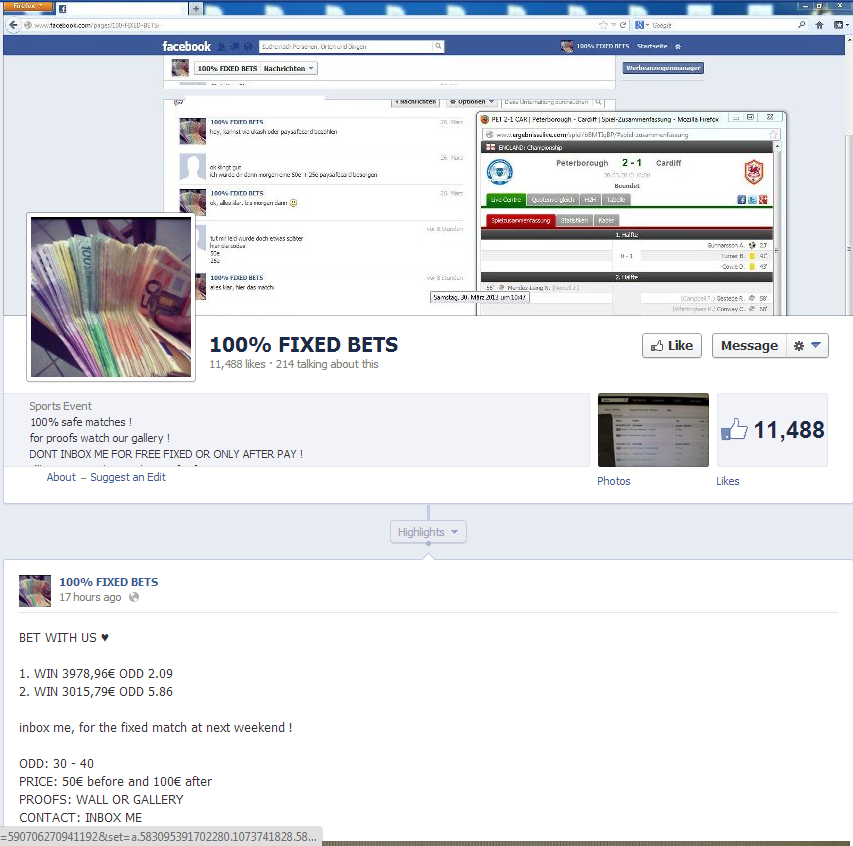
Task: Click the Firefox search bar magnifier icon
Action: click(801, 25)
